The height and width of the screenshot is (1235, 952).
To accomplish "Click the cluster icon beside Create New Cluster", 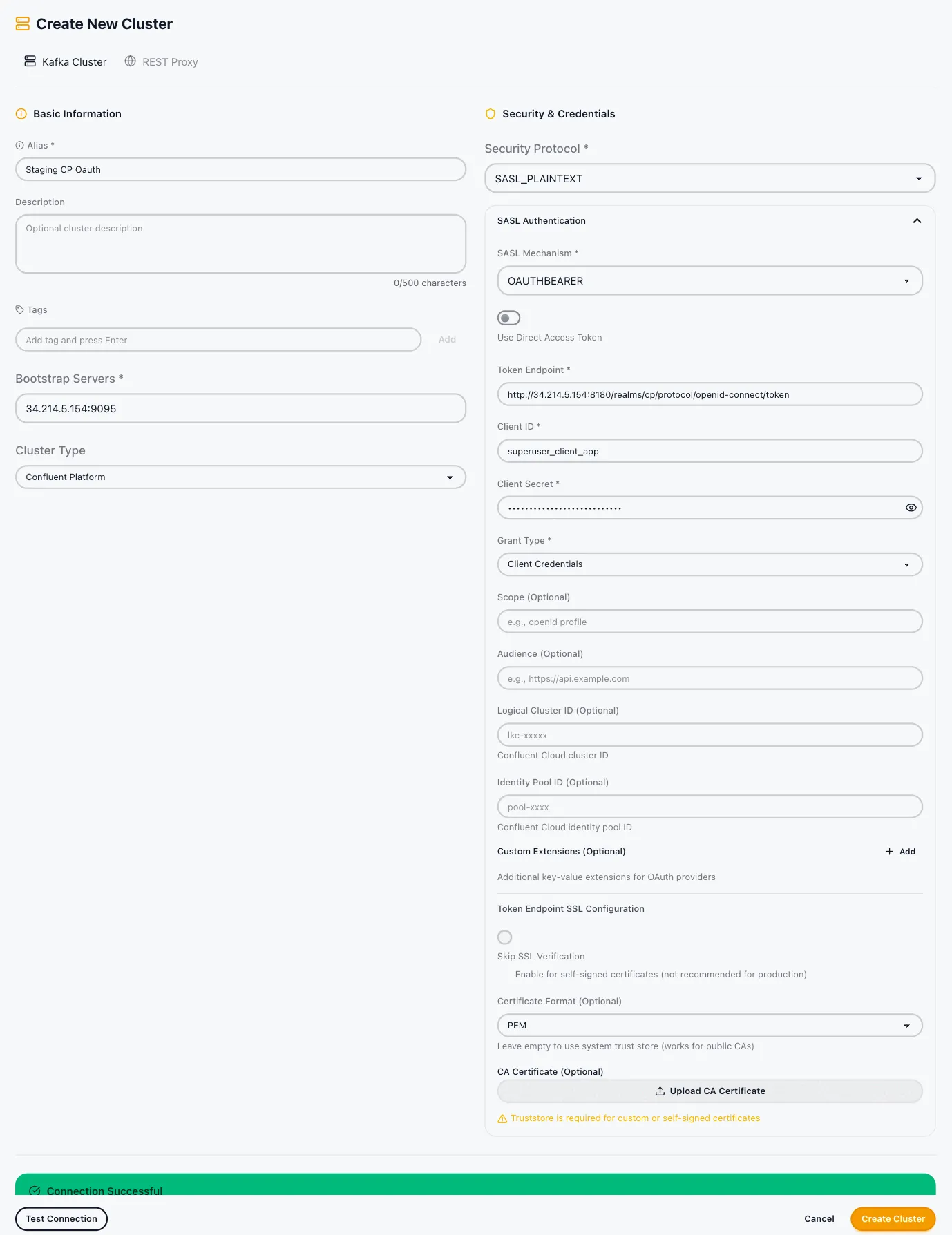I will [23, 24].
